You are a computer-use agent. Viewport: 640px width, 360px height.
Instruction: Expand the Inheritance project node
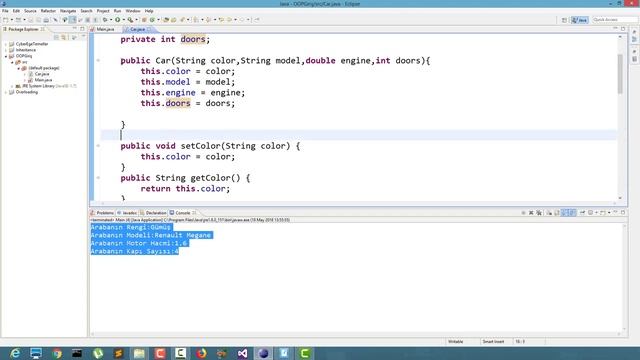[x=6, y=50]
